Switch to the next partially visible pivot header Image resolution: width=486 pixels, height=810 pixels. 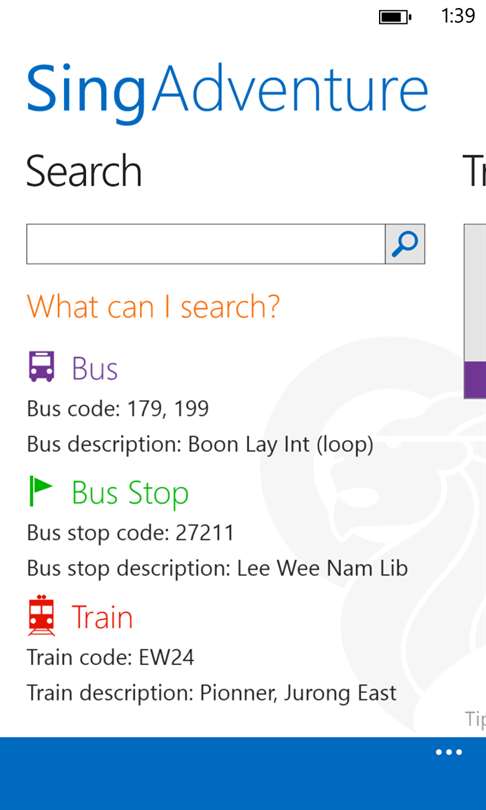(x=475, y=172)
